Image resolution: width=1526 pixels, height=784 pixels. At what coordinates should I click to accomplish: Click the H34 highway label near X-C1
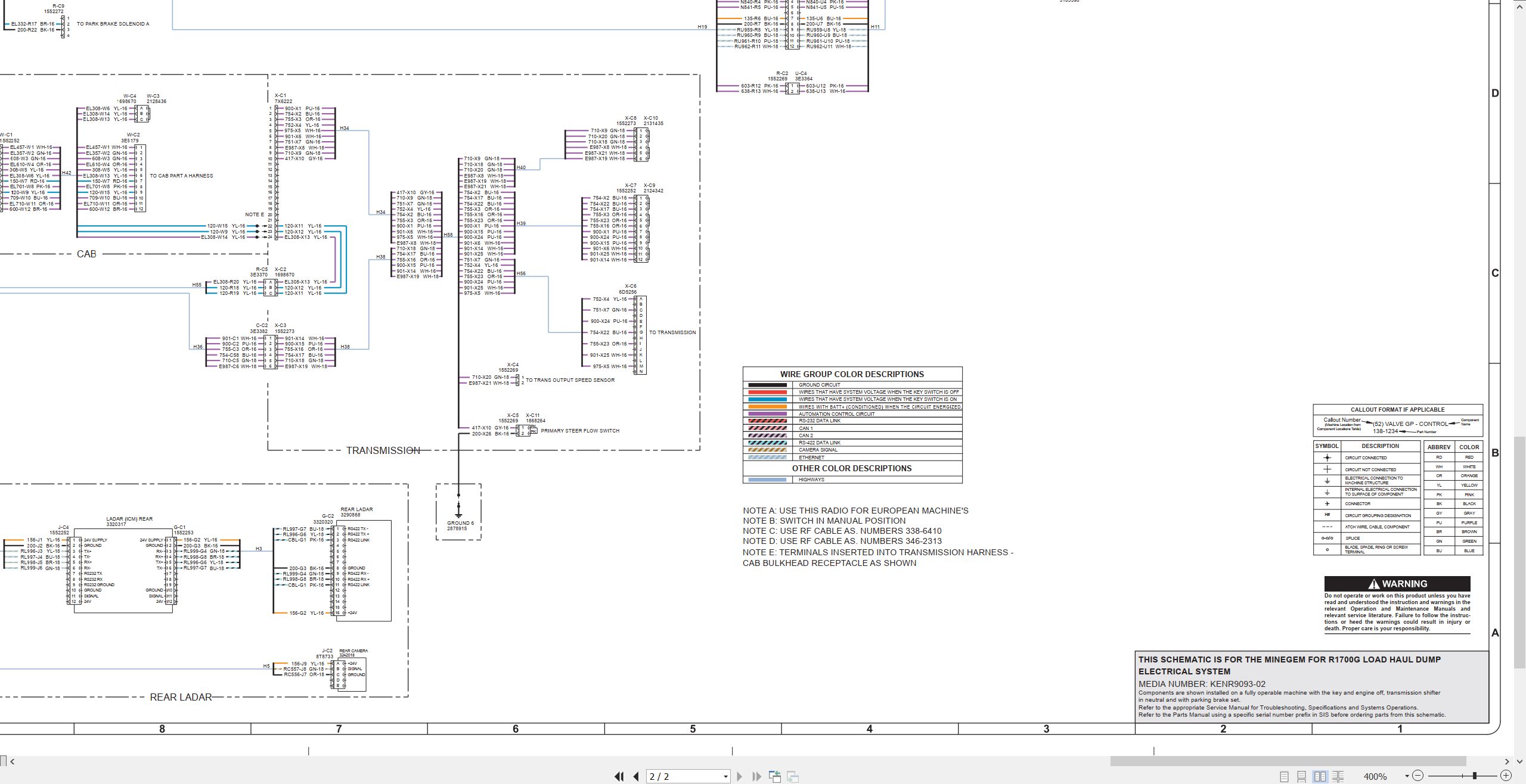click(x=345, y=128)
